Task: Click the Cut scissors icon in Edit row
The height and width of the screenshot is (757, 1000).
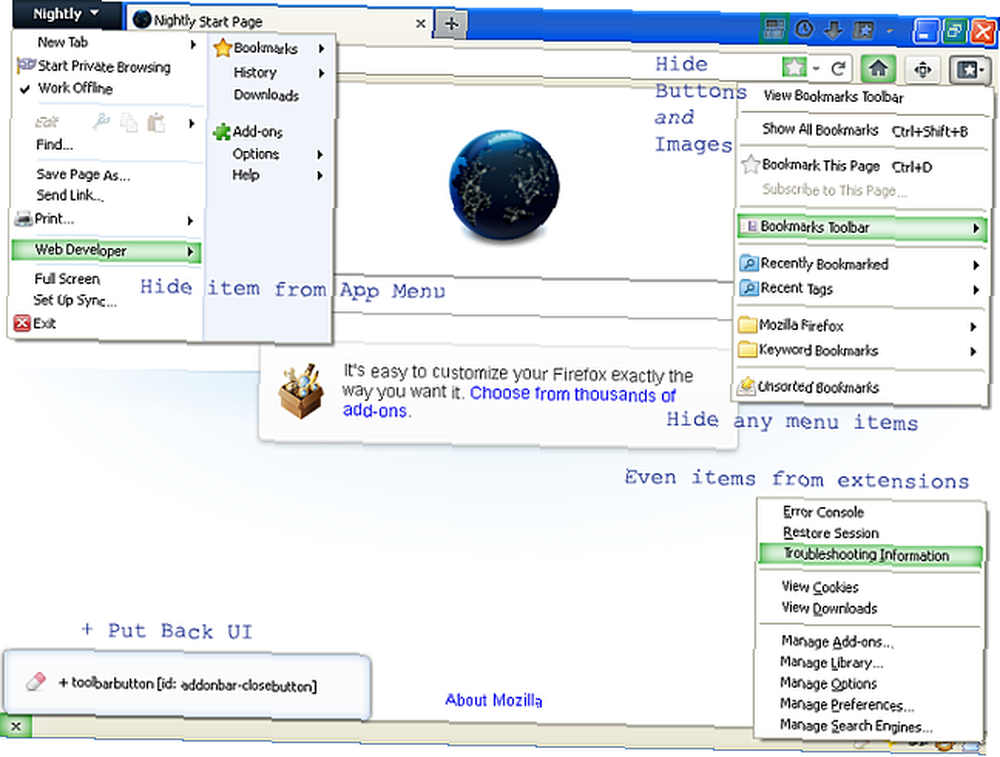Action: tap(101, 121)
